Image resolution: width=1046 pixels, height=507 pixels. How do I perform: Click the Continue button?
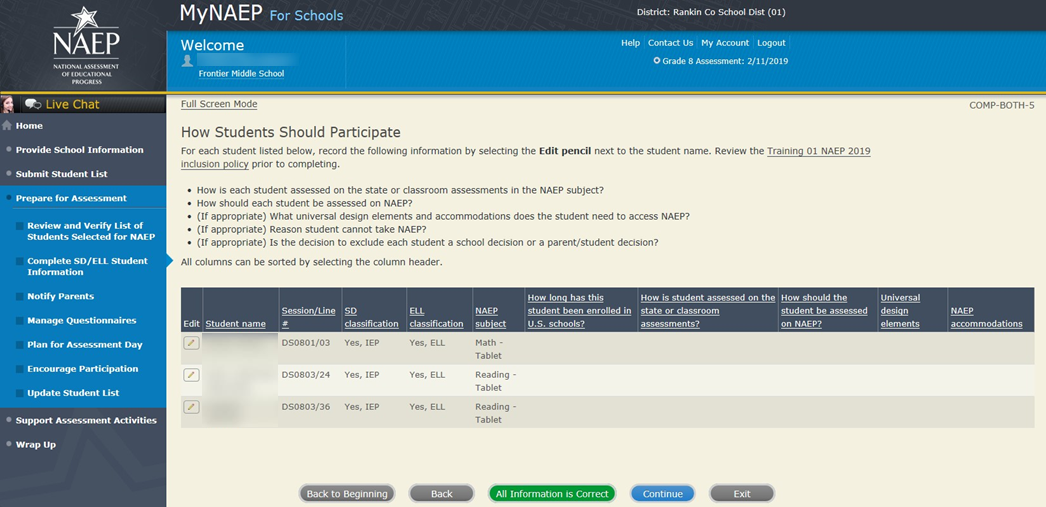tap(662, 494)
